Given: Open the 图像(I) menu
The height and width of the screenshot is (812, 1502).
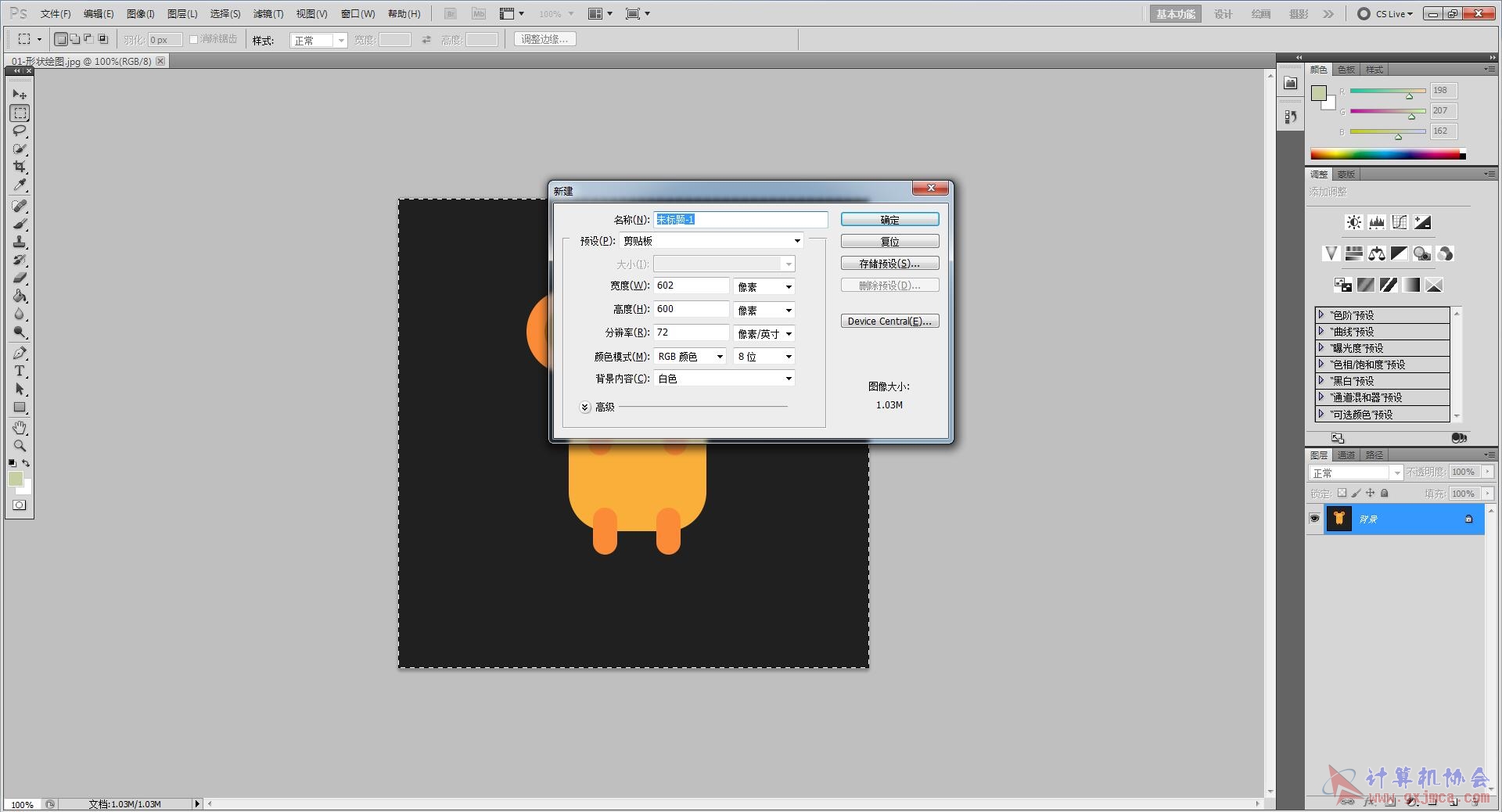Looking at the screenshot, I should tap(141, 14).
